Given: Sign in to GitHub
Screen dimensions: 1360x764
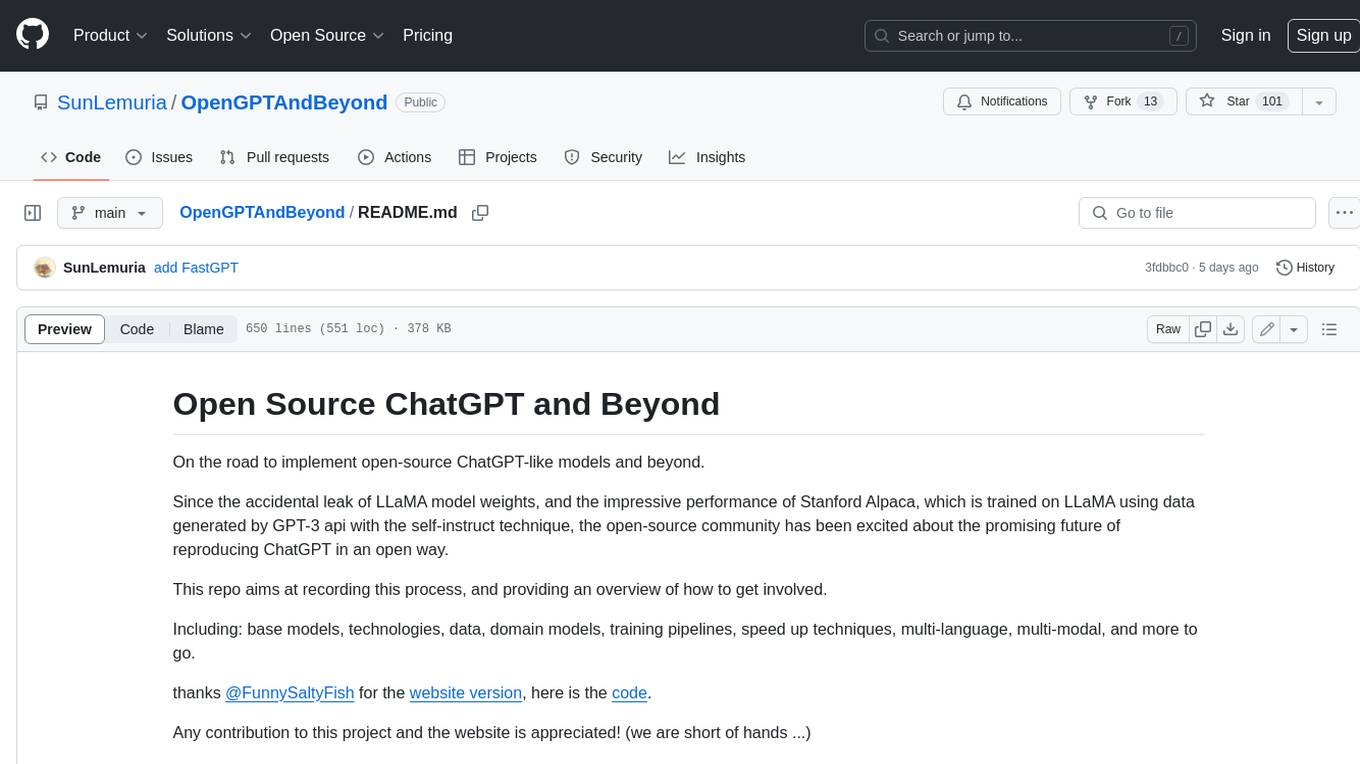Looking at the screenshot, I should (1245, 35).
